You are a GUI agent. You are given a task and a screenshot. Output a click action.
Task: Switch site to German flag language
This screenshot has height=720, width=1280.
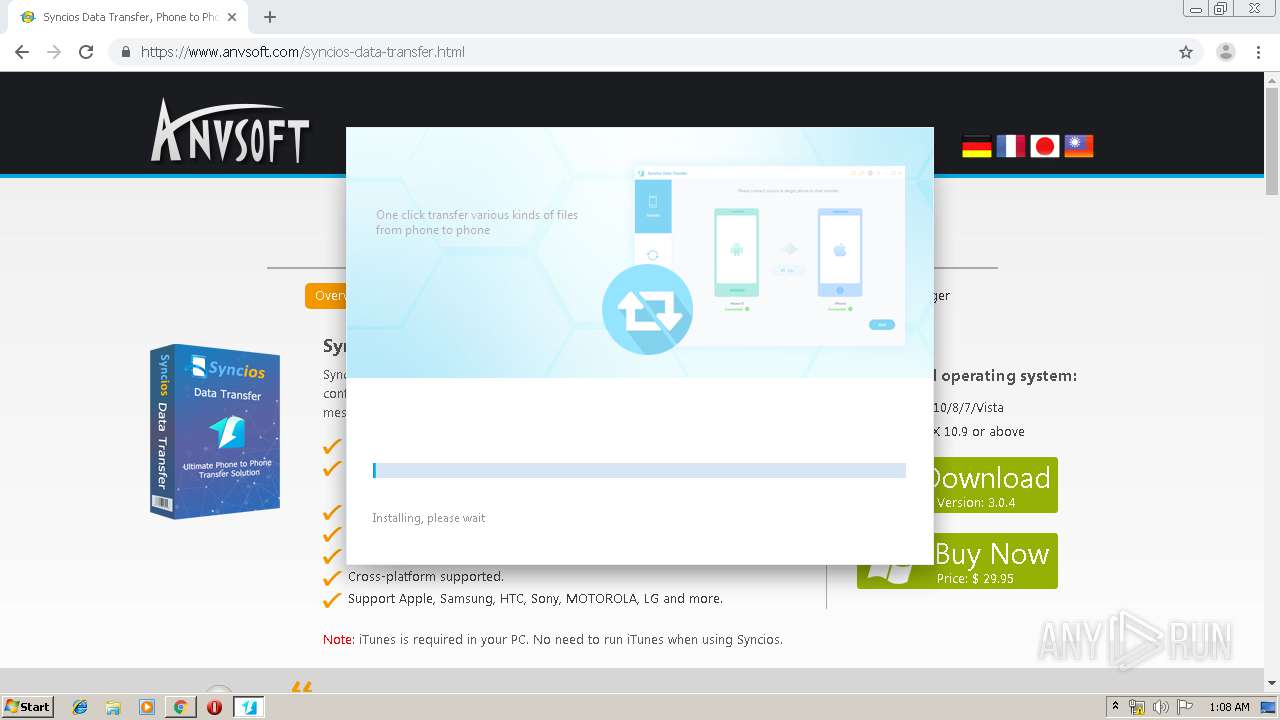point(977,146)
